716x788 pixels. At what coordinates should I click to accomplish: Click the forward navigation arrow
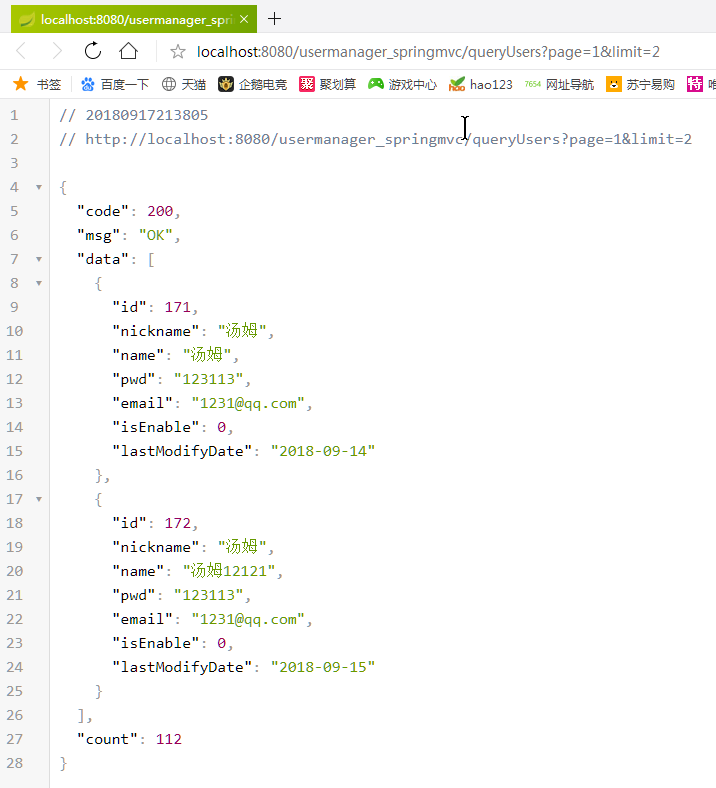point(57,51)
